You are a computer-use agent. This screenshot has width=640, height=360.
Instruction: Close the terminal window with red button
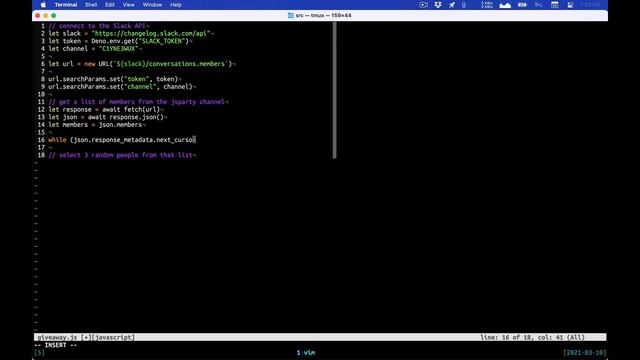coord(38,16)
